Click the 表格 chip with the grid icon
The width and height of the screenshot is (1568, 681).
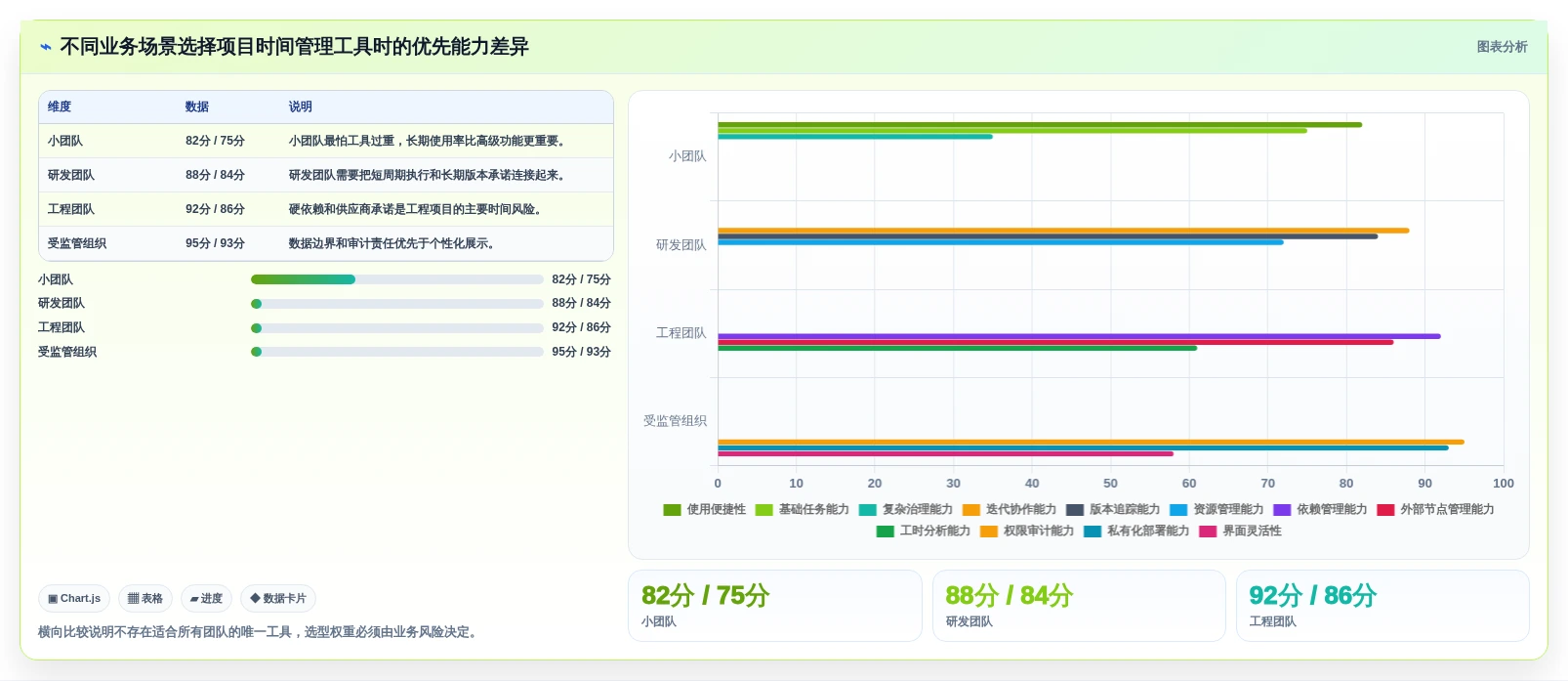coord(145,598)
